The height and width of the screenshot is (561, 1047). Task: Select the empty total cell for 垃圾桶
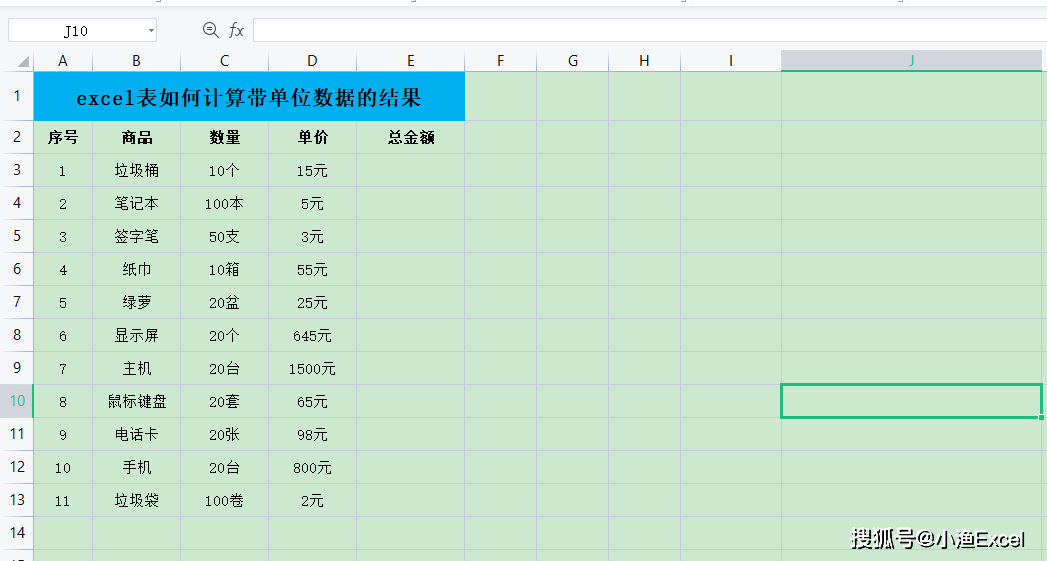[x=410, y=171]
